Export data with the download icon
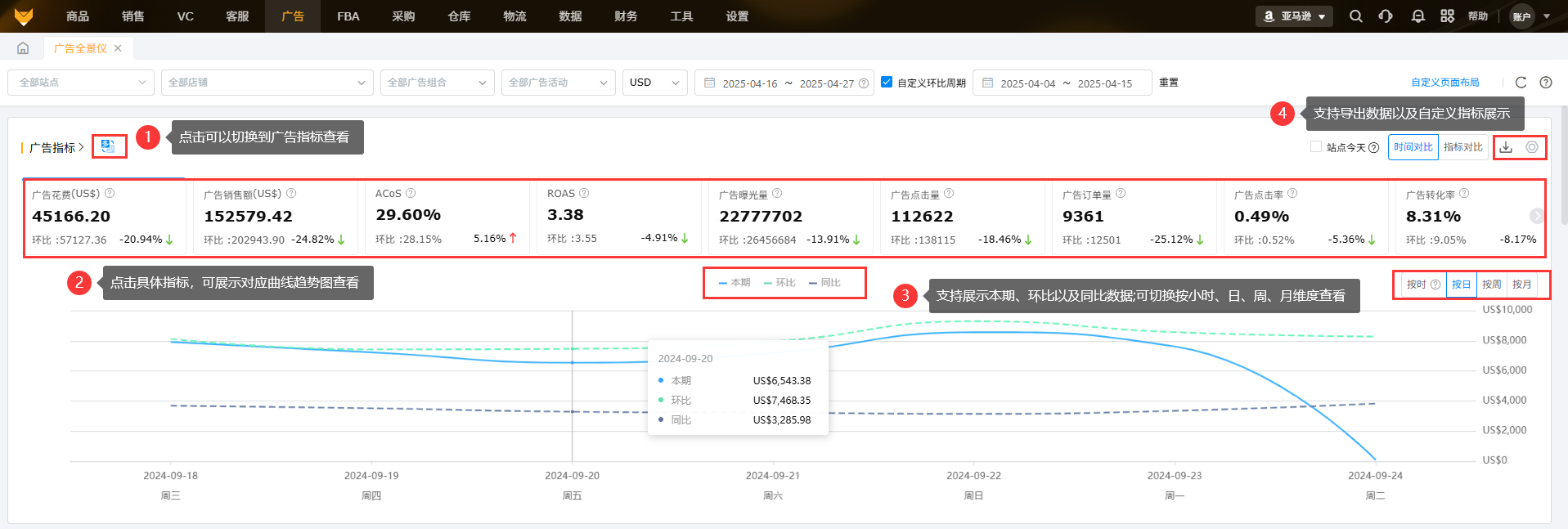1568x529 pixels. point(1507,147)
